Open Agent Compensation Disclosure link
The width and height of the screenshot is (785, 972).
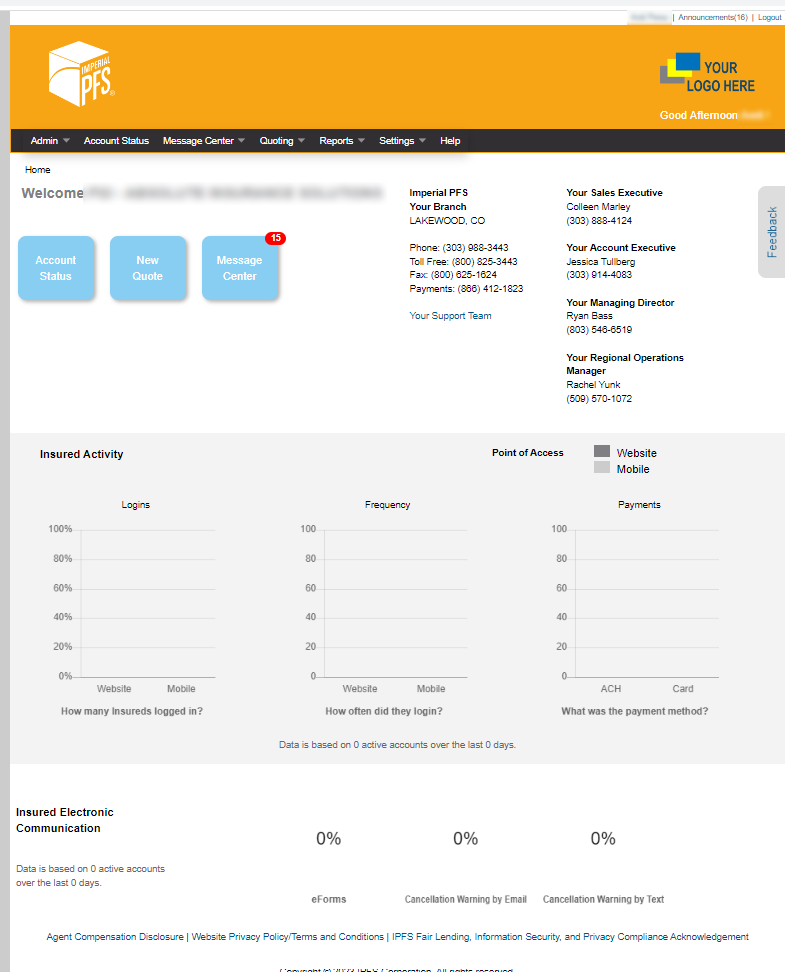pyautogui.click(x=115, y=937)
